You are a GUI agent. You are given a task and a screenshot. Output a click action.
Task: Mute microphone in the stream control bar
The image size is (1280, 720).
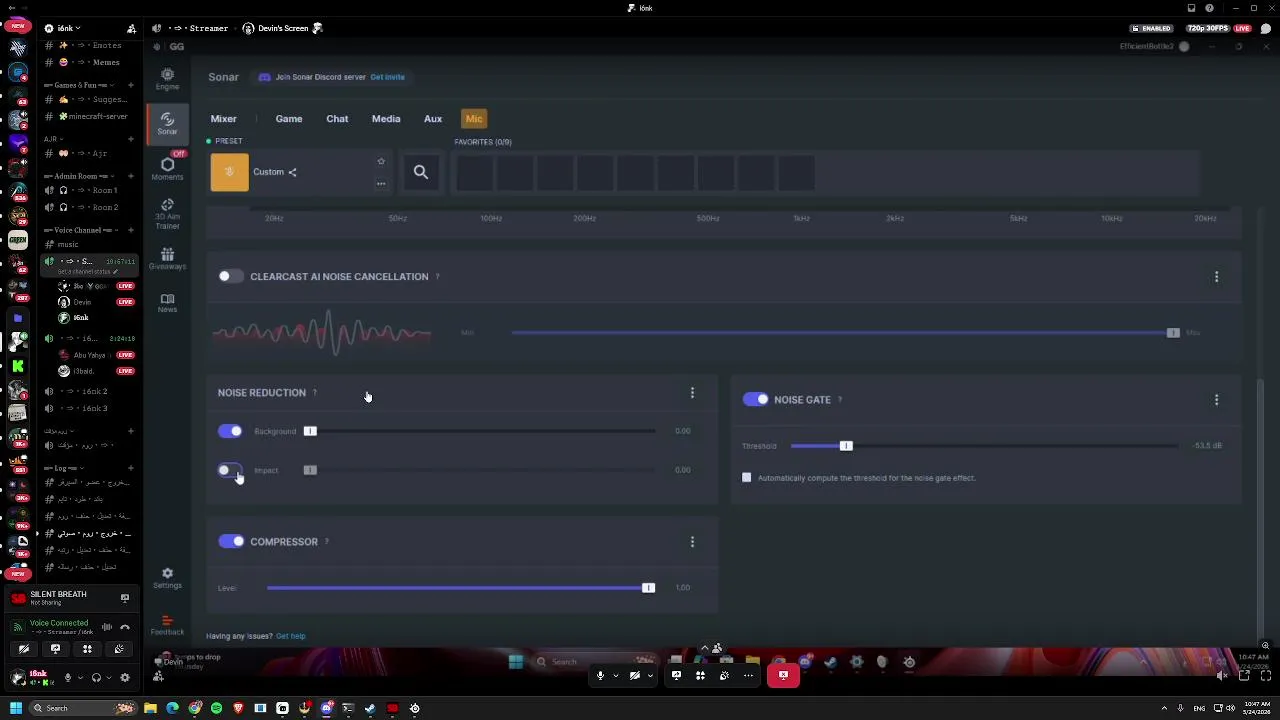point(600,675)
